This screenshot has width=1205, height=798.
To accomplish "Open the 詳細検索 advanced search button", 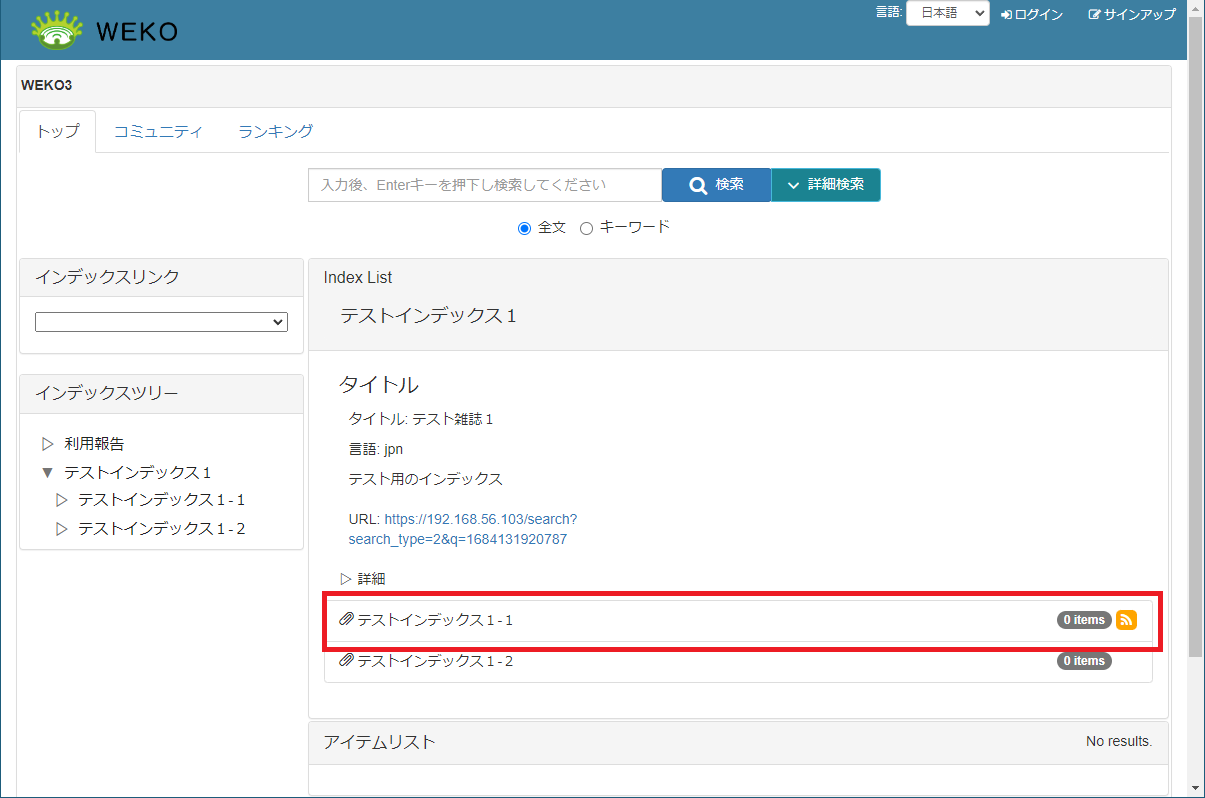I will coord(825,185).
